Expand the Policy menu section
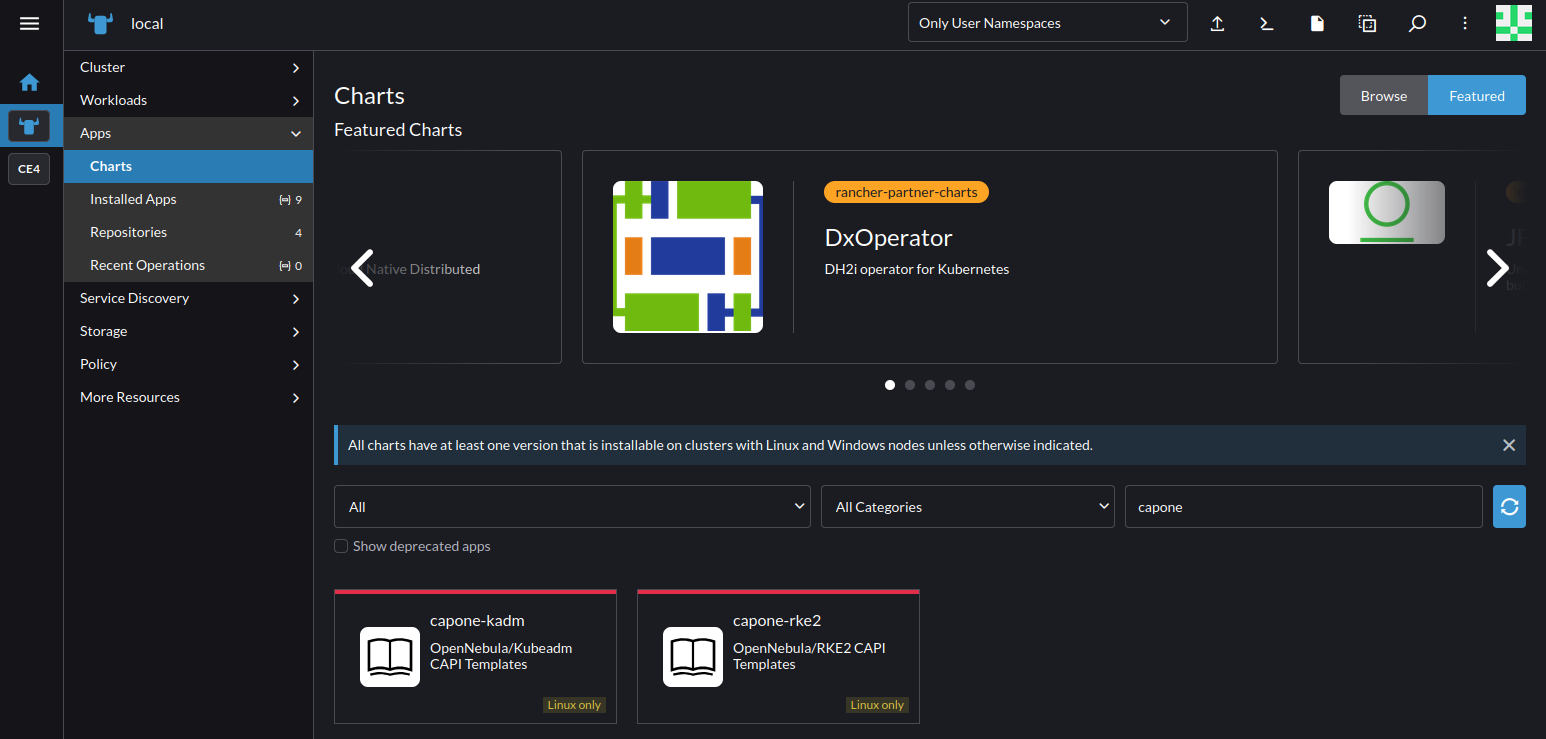 pos(188,364)
